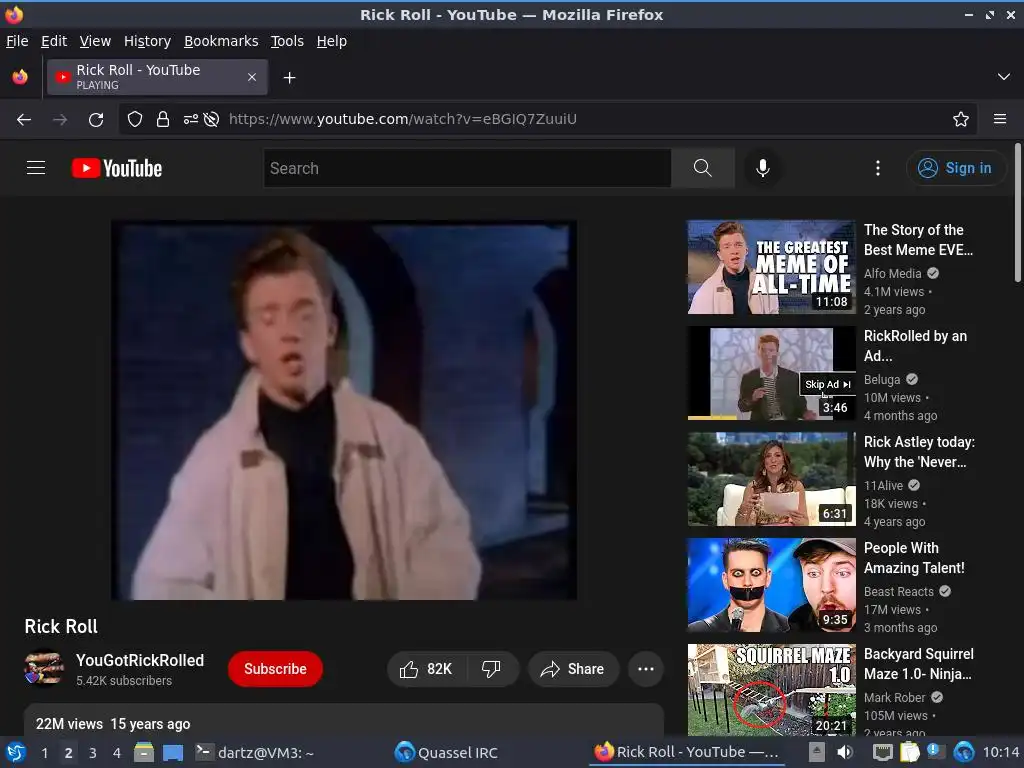Click the Share button
The width and height of the screenshot is (1024, 768).
(573, 669)
